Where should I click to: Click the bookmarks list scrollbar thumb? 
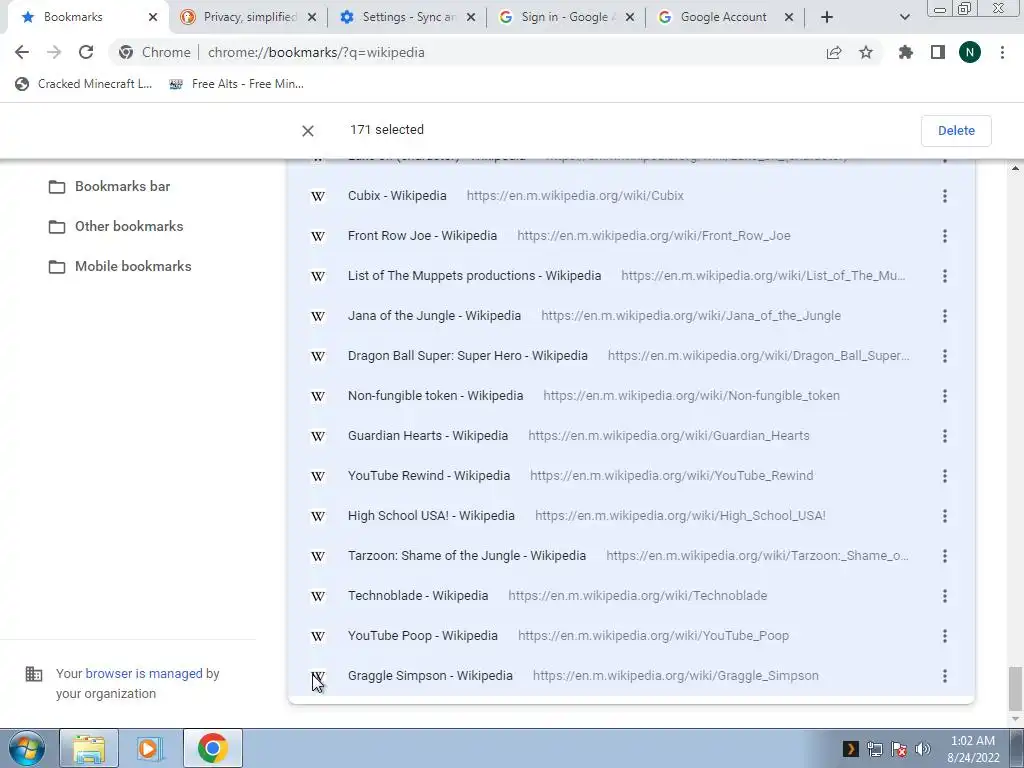(x=1015, y=688)
